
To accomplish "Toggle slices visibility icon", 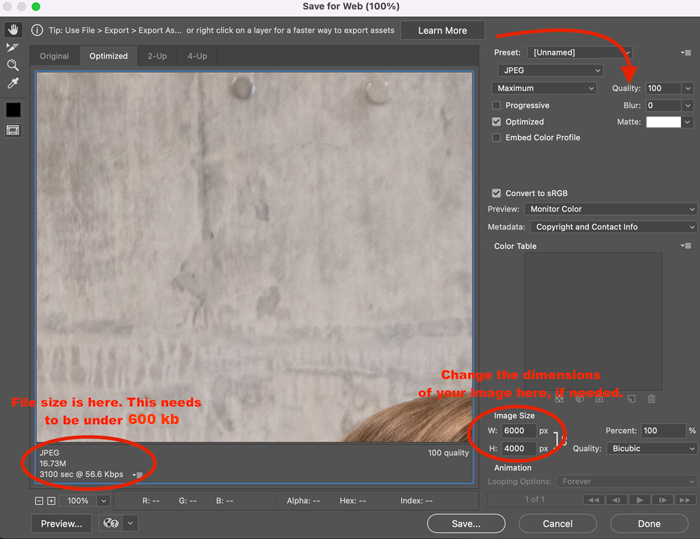I will (x=13, y=130).
